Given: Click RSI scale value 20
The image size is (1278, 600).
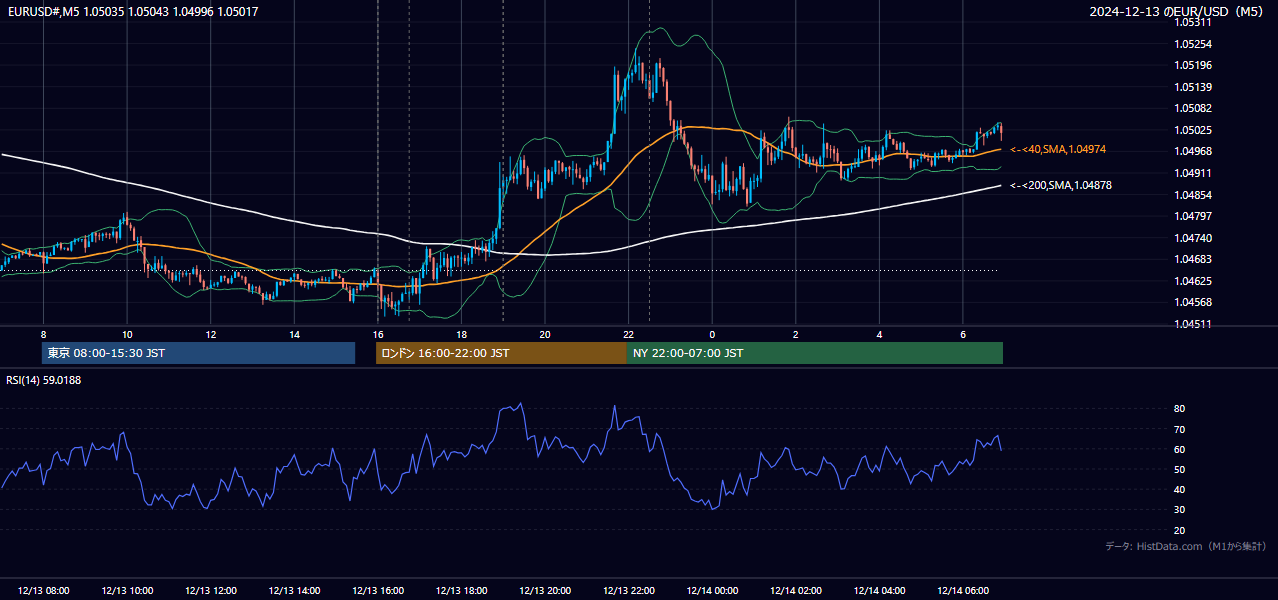Looking at the screenshot, I should pyautogui.click(x=1180, y=530).
